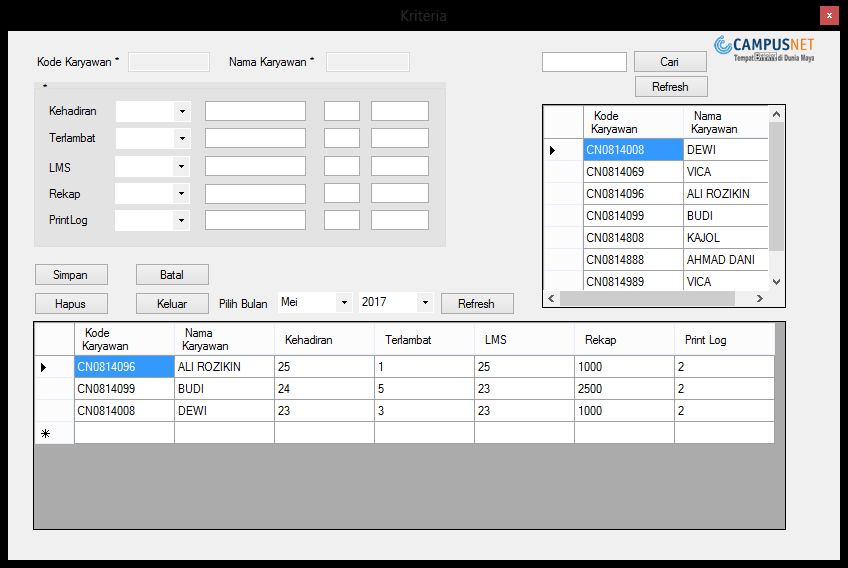Click the CampusNet logo
The image size is (848, 568).
(764, 47)
